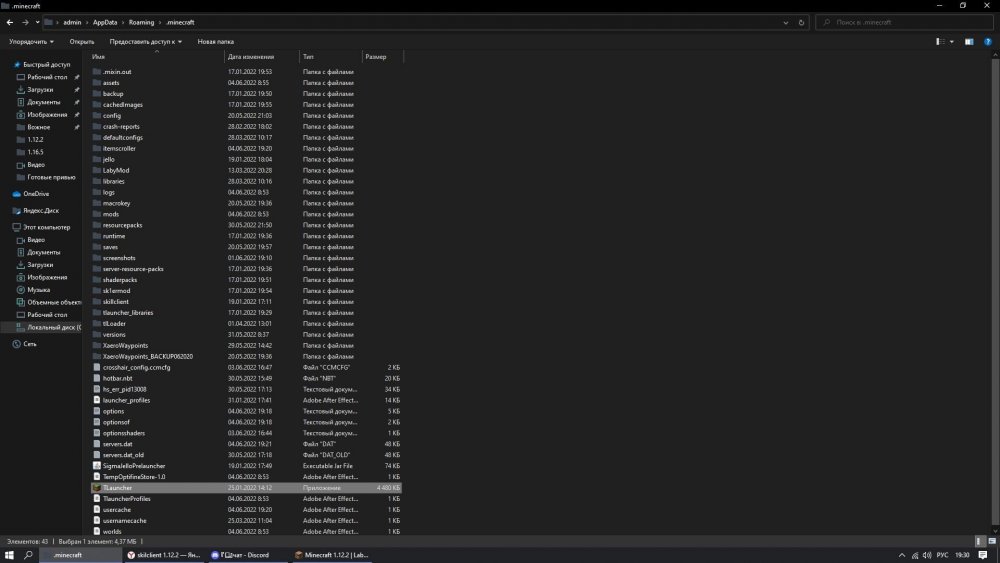Select the shaderpacks folder
Image resolution: width=1000 pixels, height=563 pixels.
pos(120,280)
